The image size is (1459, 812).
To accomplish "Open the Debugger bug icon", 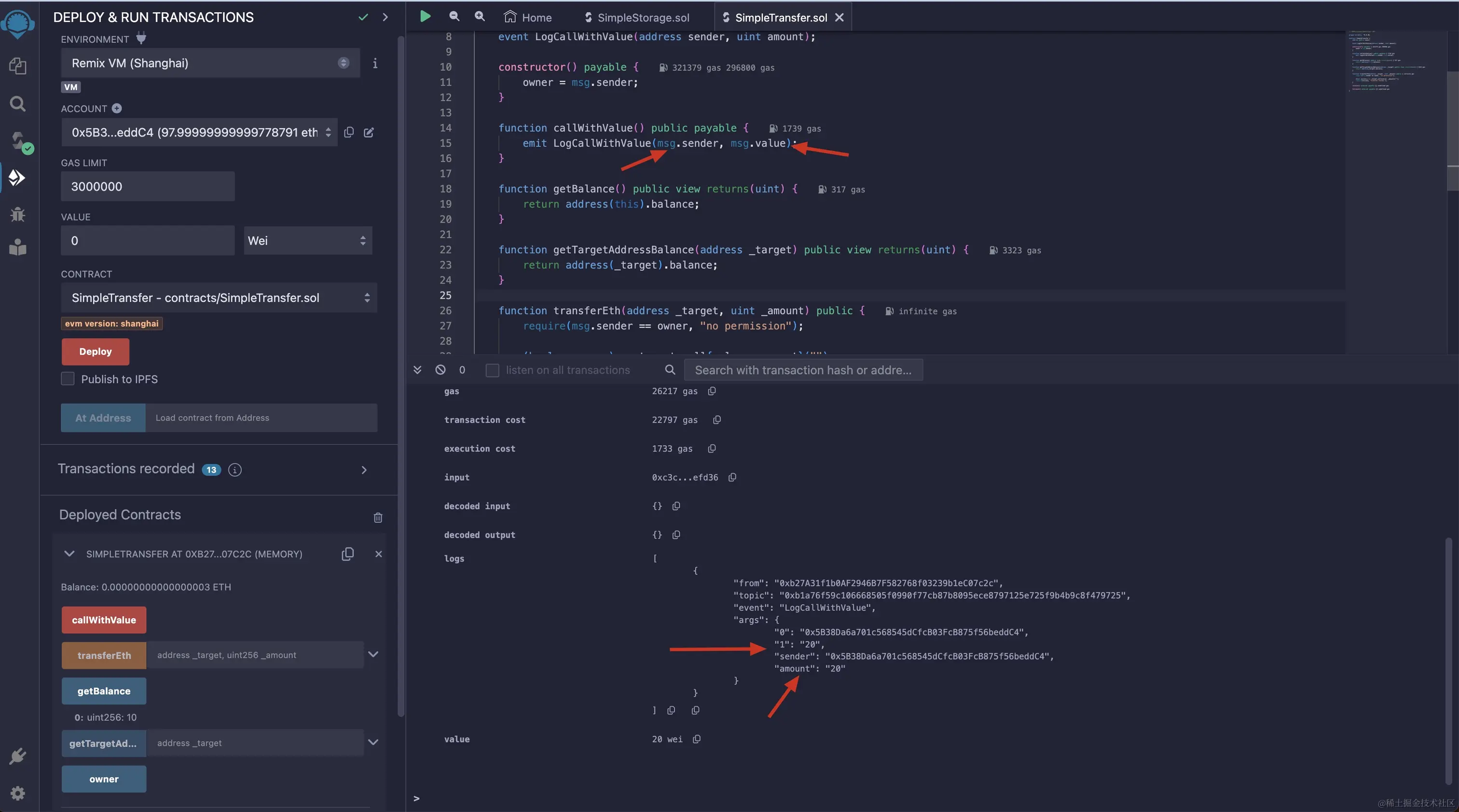I will [x=17, y=215].
